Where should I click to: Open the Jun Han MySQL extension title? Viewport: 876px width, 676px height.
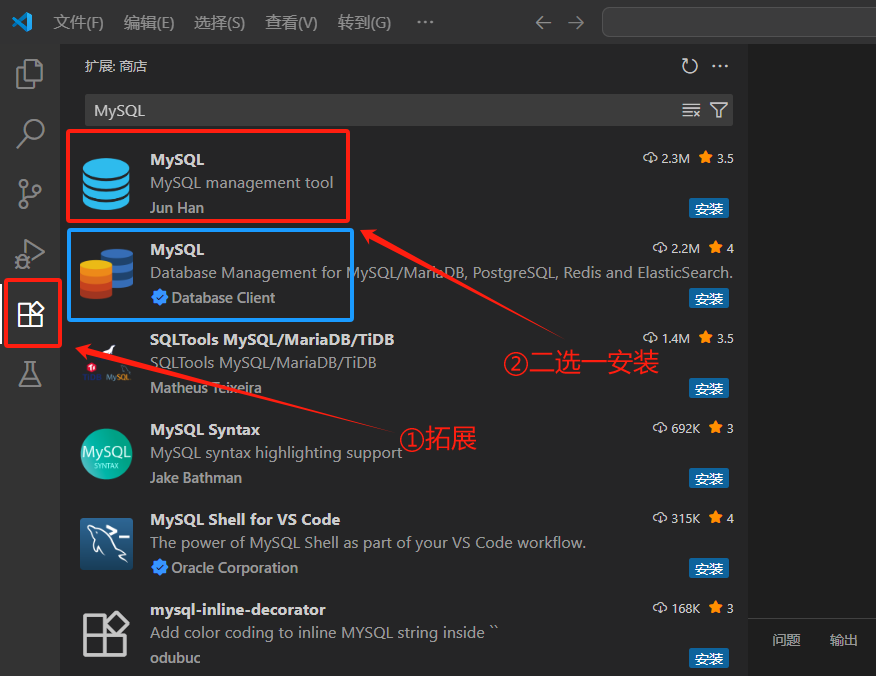[177, 160]
